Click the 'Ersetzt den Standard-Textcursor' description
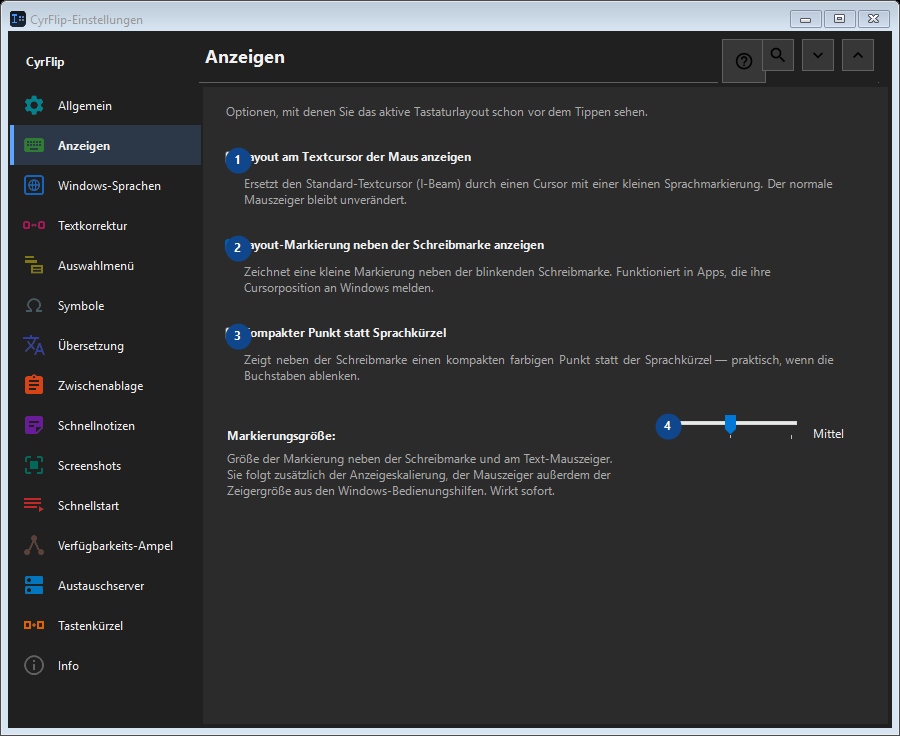Image resolution: width=900 pixels, height=736 pixels. 538,192
